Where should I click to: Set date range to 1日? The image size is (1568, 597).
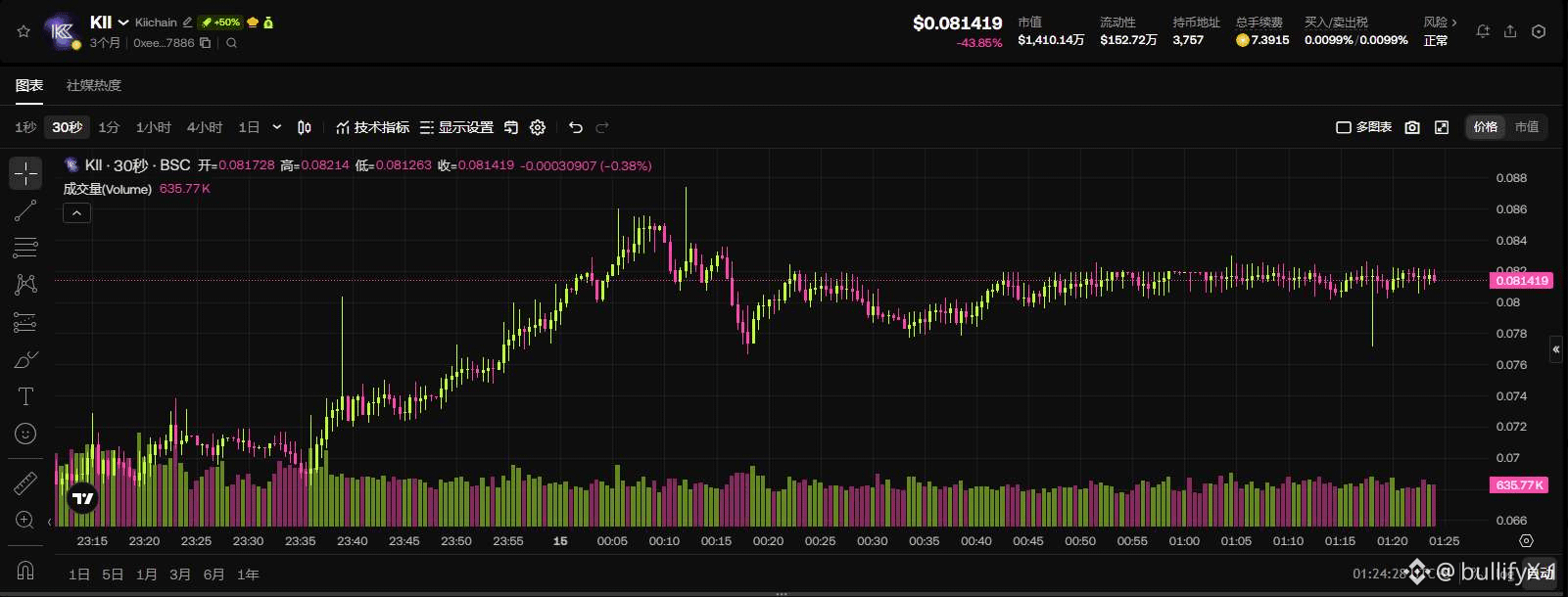79,574
